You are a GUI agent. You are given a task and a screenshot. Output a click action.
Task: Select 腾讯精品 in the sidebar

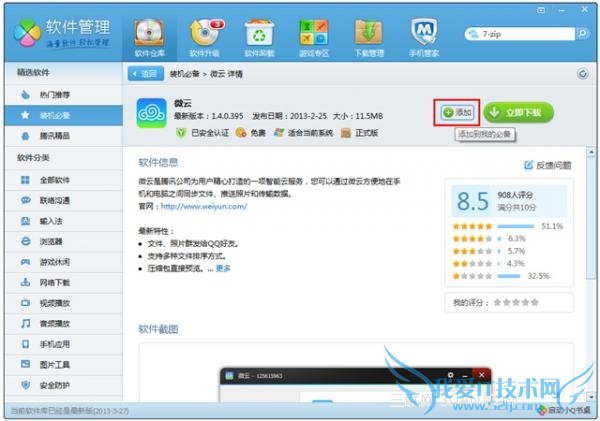pyautogui.click(x=64, y=136)
